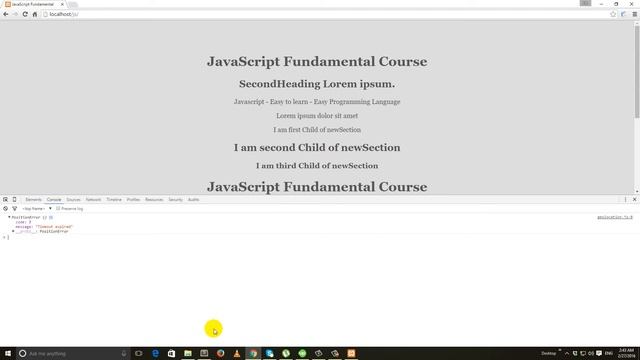Switch to the Elements tab
This screenshot has width=640, height=360.
tap(33, 200)
